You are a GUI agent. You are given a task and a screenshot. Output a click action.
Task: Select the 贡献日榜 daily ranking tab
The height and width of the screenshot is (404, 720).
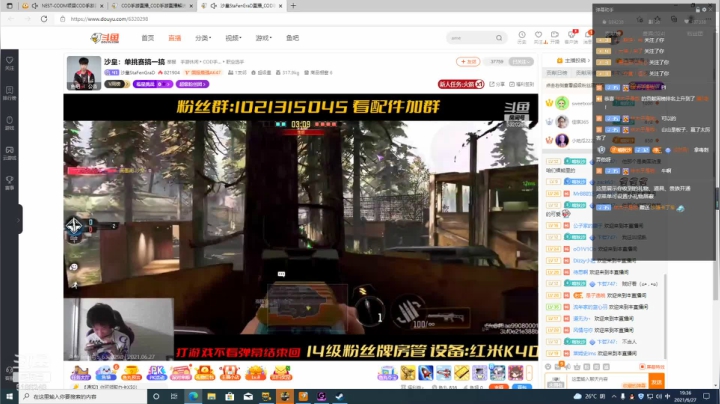point(556,73)
